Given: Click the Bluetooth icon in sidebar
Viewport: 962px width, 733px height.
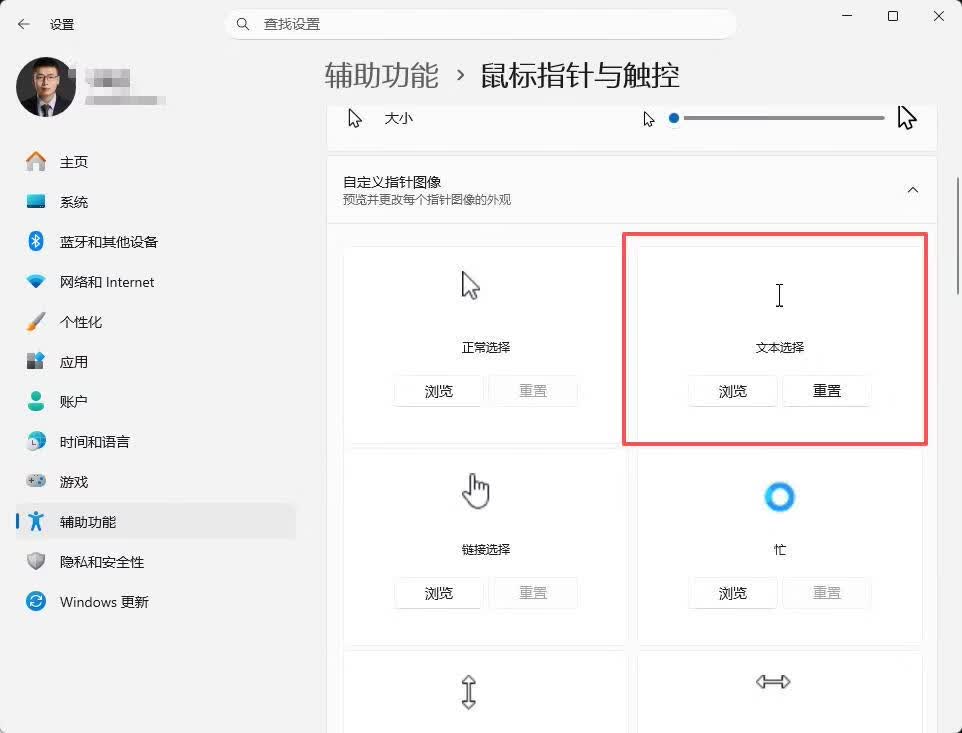Looking at the screenshot, I should pos(36,242).
